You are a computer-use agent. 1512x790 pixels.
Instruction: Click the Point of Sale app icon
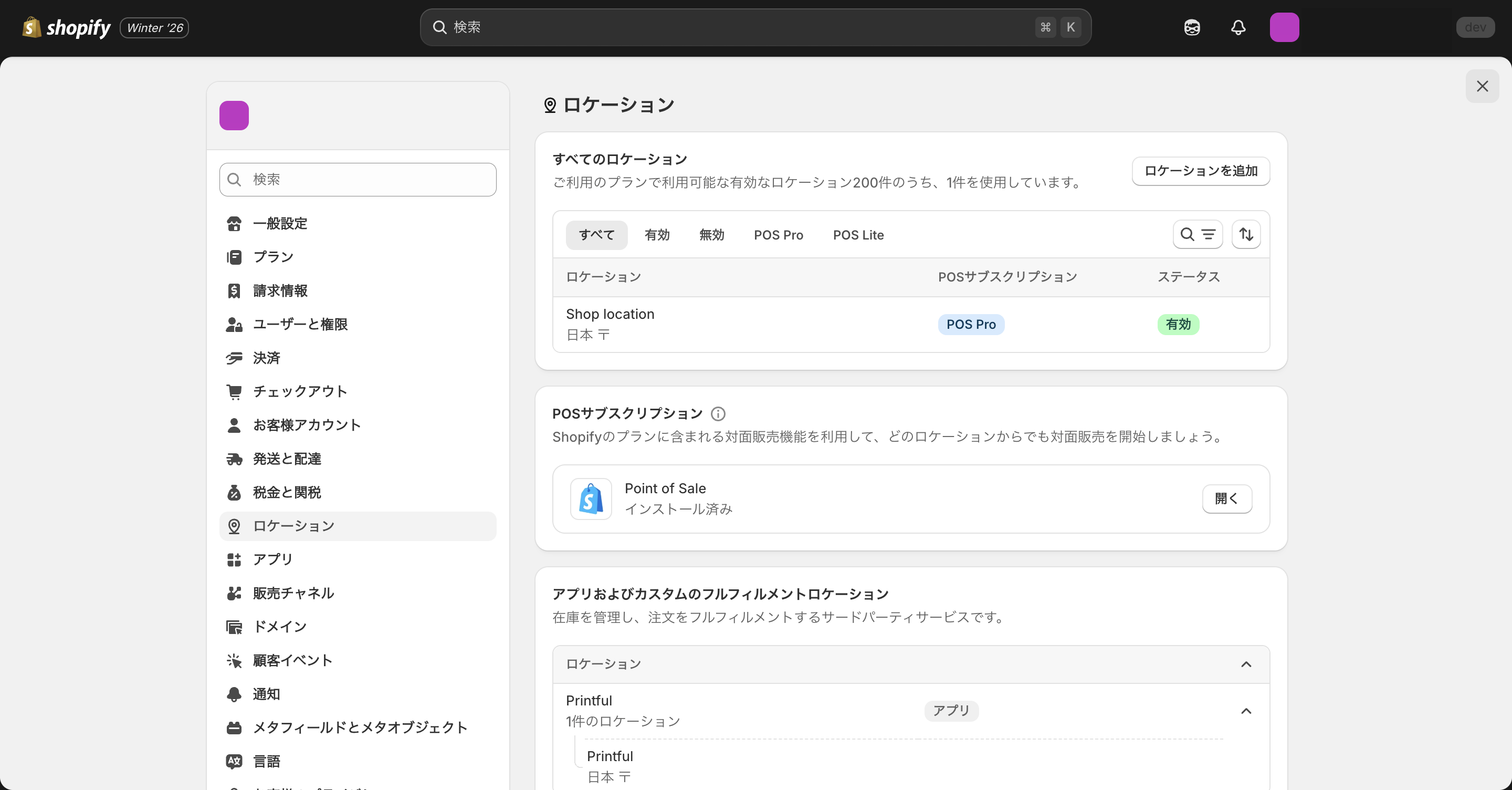click(x=591, y=498)
